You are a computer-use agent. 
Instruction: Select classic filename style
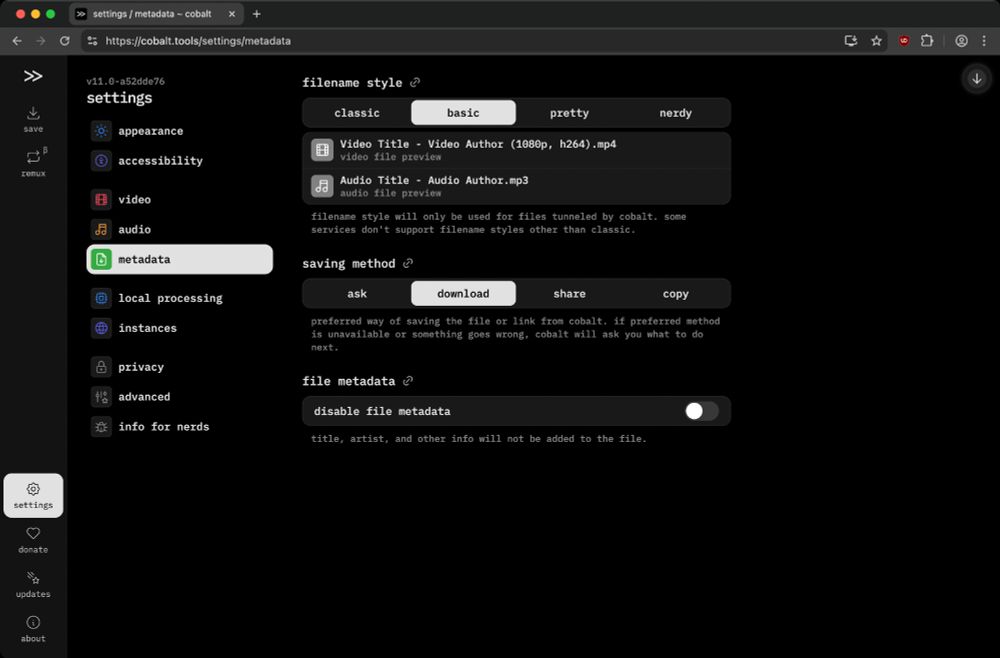tap(357, 113)
